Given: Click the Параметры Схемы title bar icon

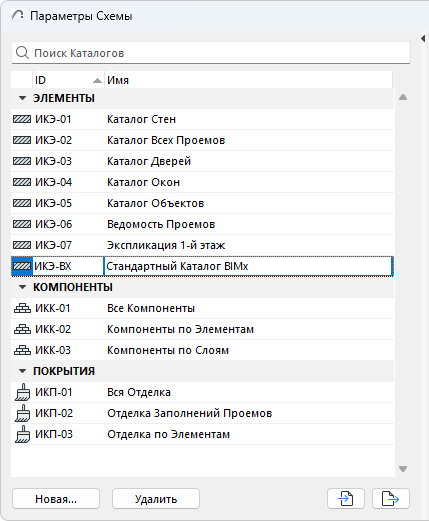Looking at the screenshot, I should 18,15.
